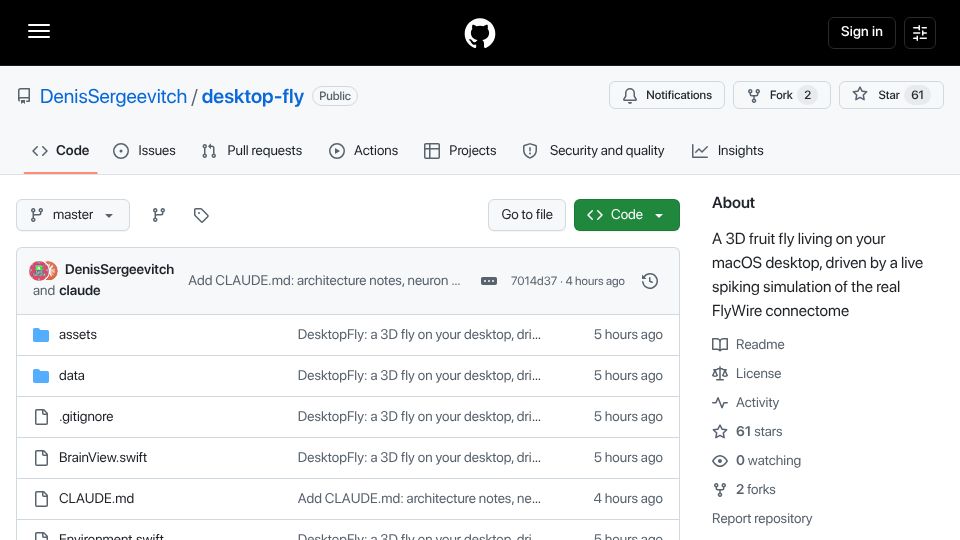Open DenisSergeevitch profile link
The width and height of the screenshot is (960, 540).
[x=113, y=96]
